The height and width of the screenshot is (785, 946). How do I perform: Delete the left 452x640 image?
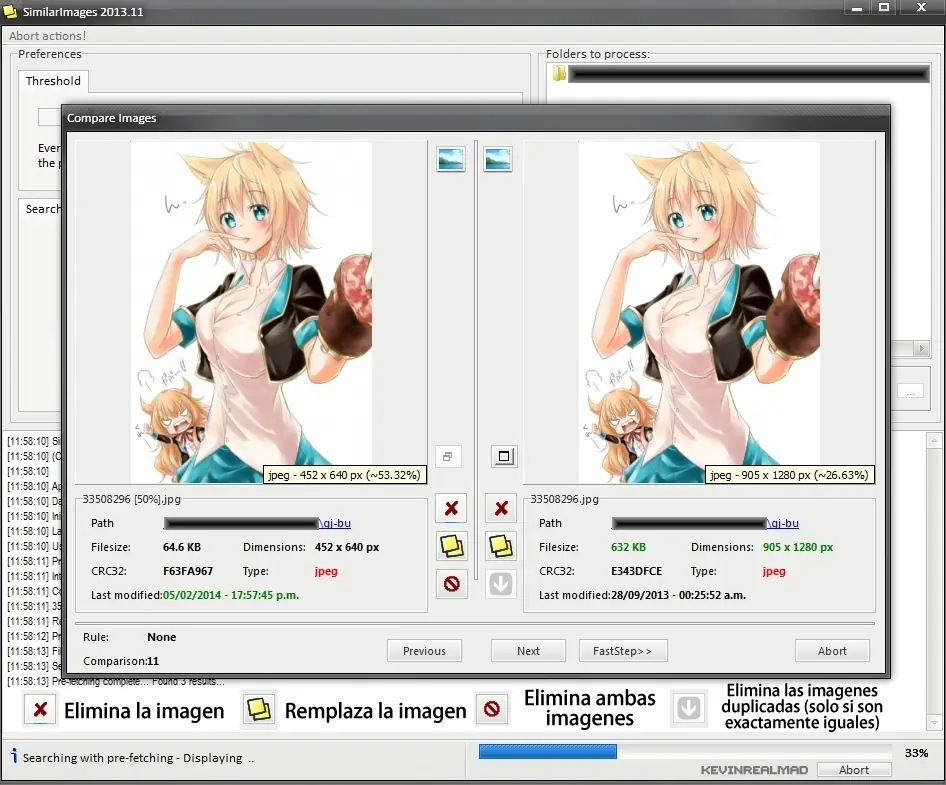click(451, 508)
